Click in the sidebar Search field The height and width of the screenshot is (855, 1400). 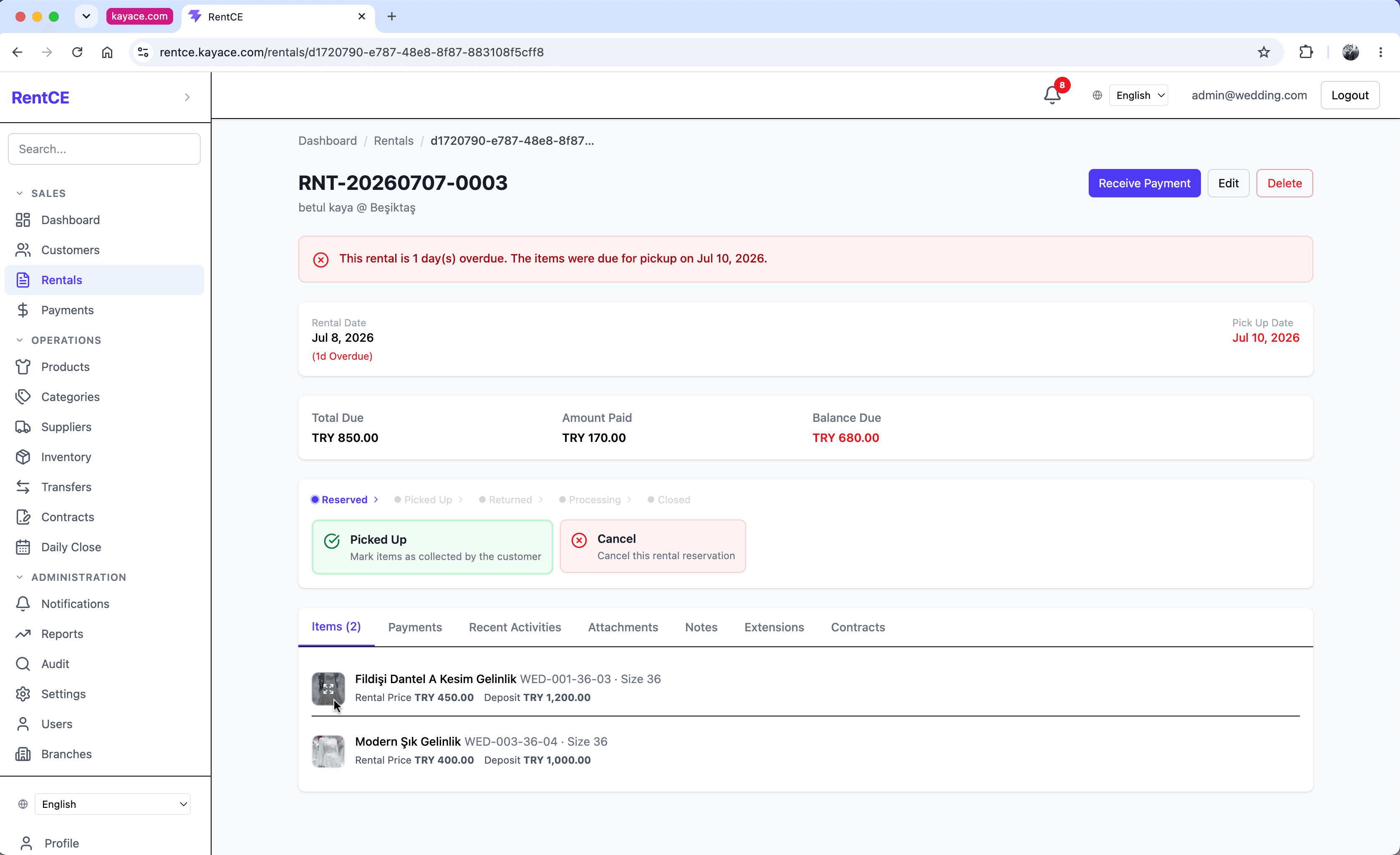pyautogui.click(x=105, y=149)
